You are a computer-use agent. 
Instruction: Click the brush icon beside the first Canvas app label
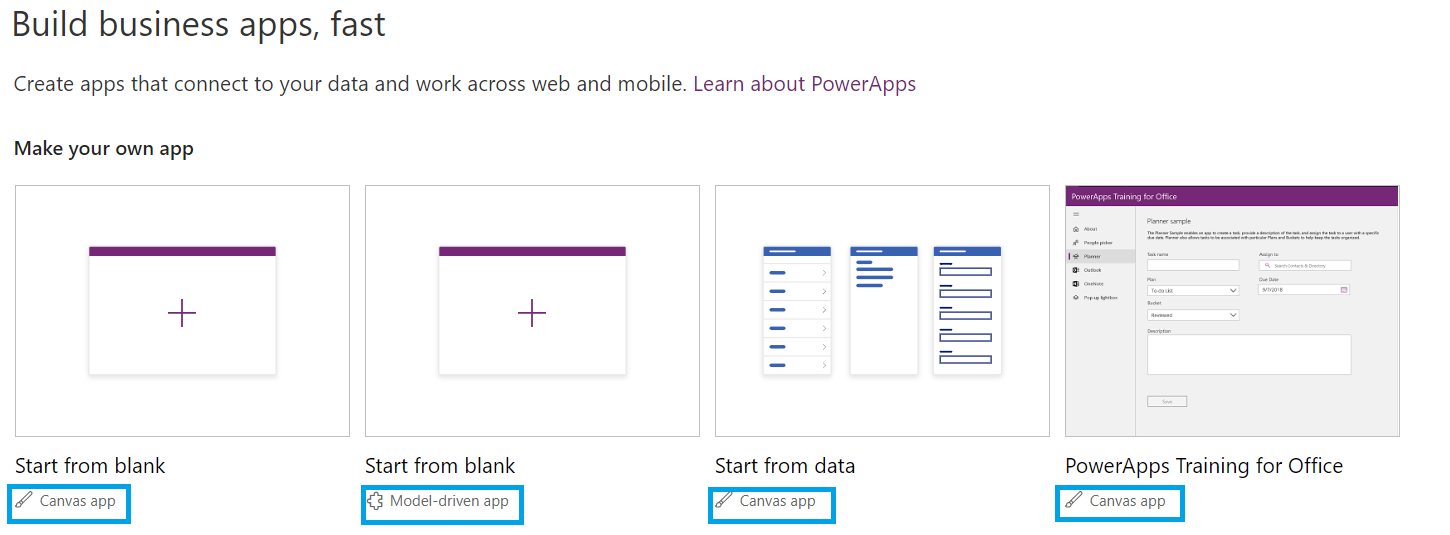pos(24,501)
